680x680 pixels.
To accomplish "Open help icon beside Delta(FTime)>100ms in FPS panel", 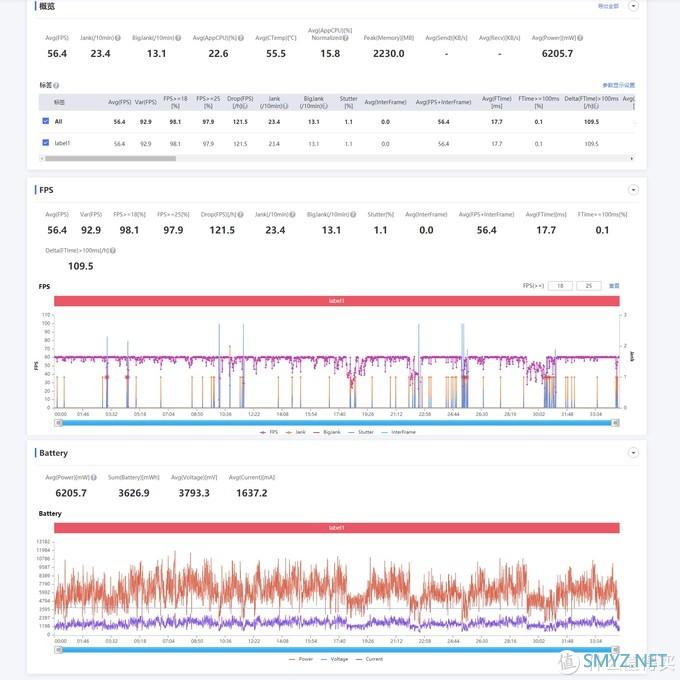I will pyautogui.click(x=113, y=251).
